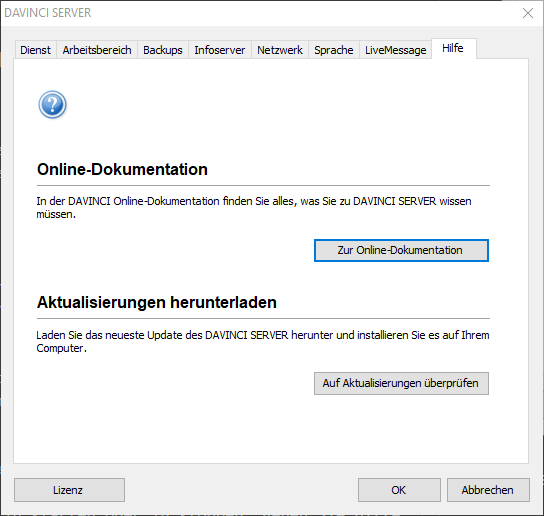The image size is (544, 516).
Task: Cancel with the Abbrechen button
Action: [488, 490]
